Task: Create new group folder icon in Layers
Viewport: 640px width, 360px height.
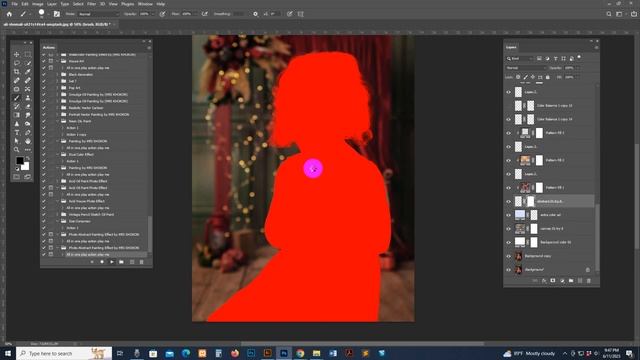Action: tap(571, 281)
